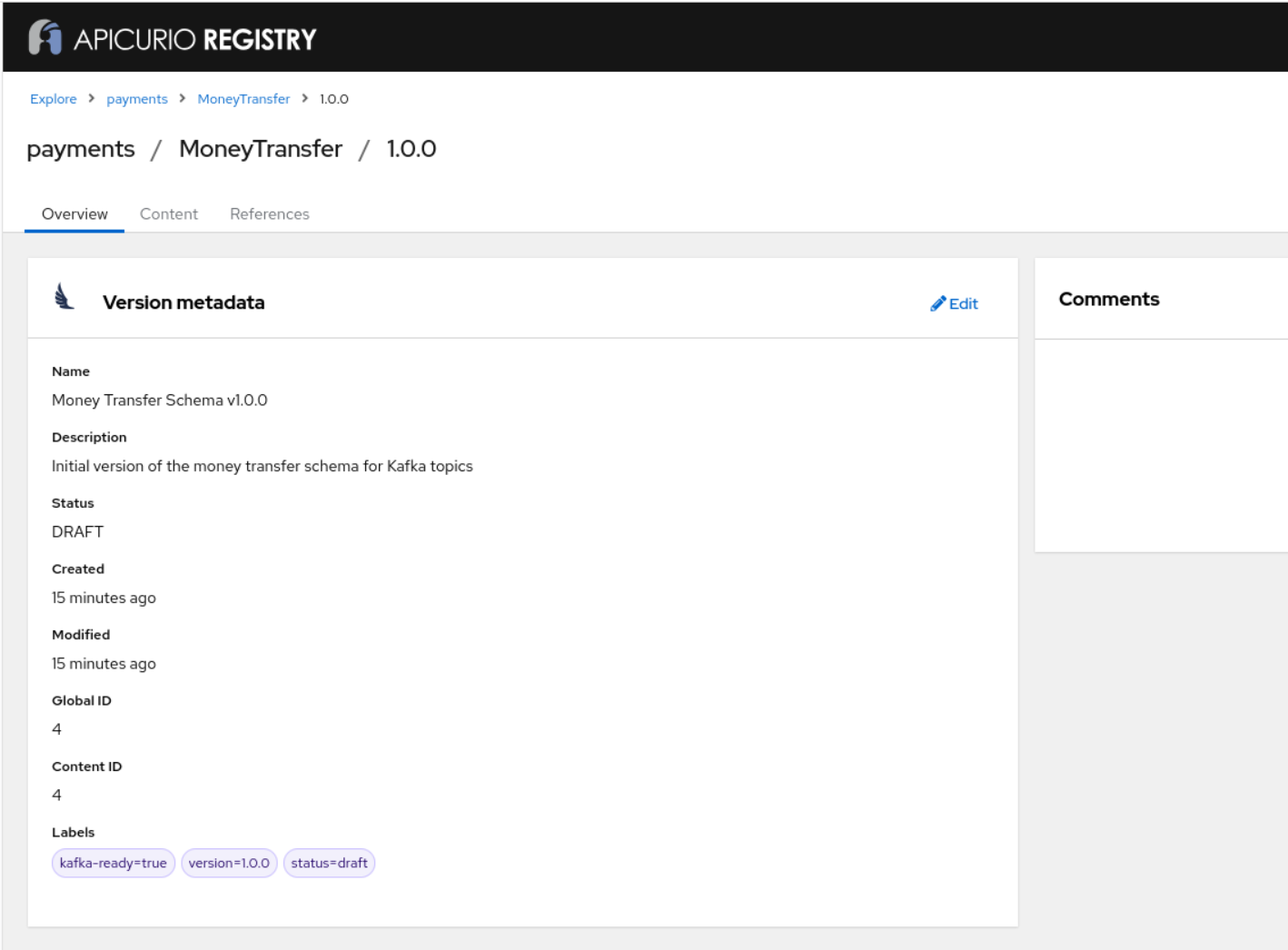Click the Modified '15 minutes ago' value
The image size is (1288, 950).
pyautogui.click(x=104, y=664)
